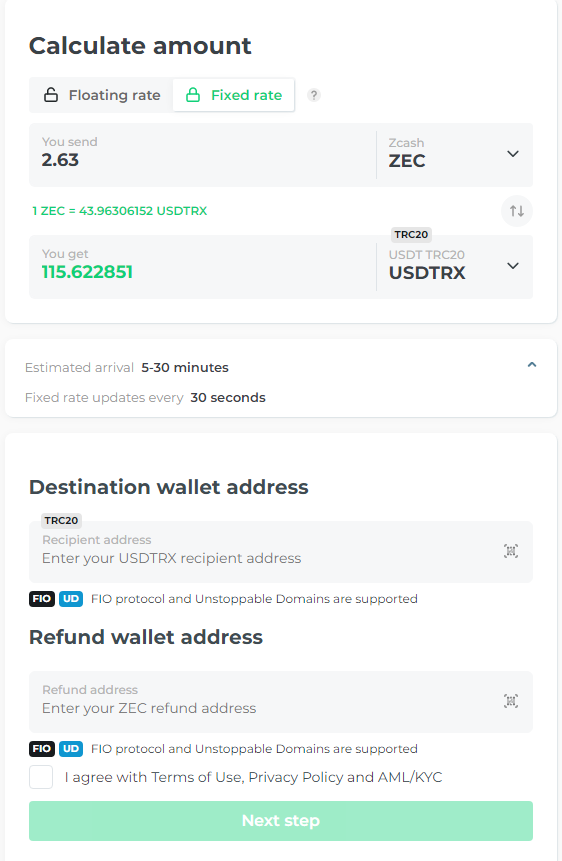Scan QR code for recipient address
The image size is (562, 861).
(x=511, y=551)
